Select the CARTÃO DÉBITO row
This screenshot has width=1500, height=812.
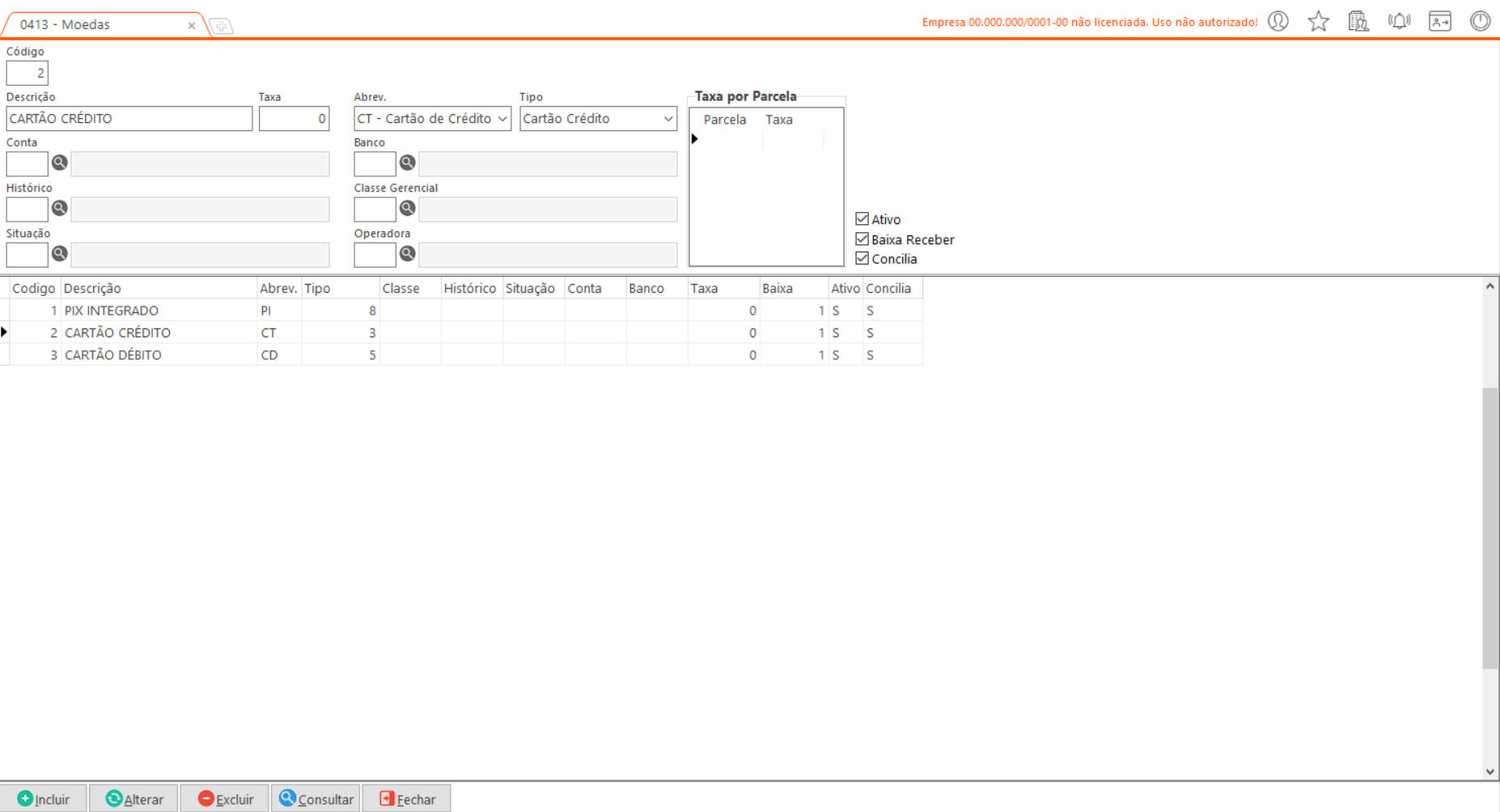click(113, 355)
